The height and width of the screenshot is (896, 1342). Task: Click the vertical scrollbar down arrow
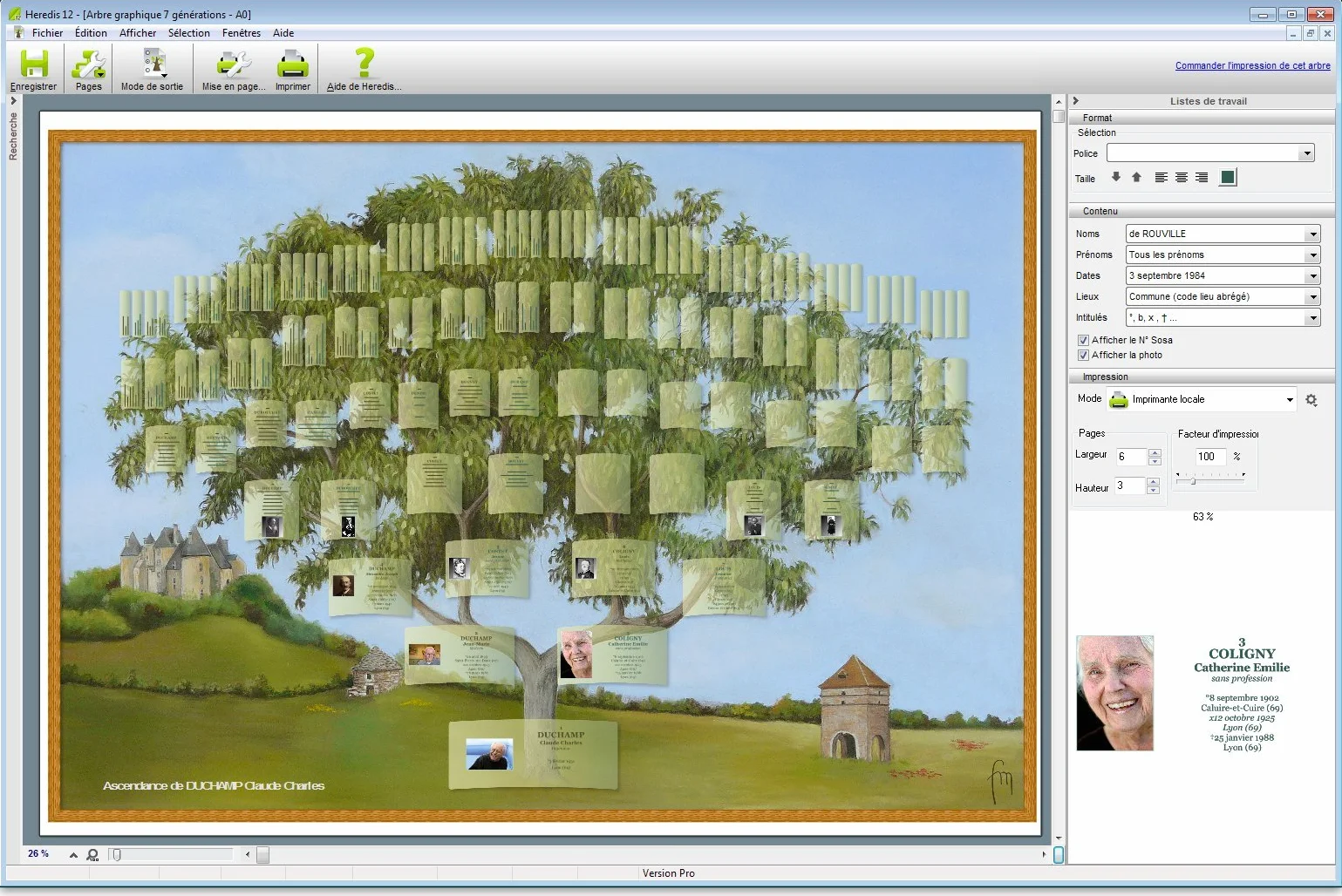pos(1059,838)
